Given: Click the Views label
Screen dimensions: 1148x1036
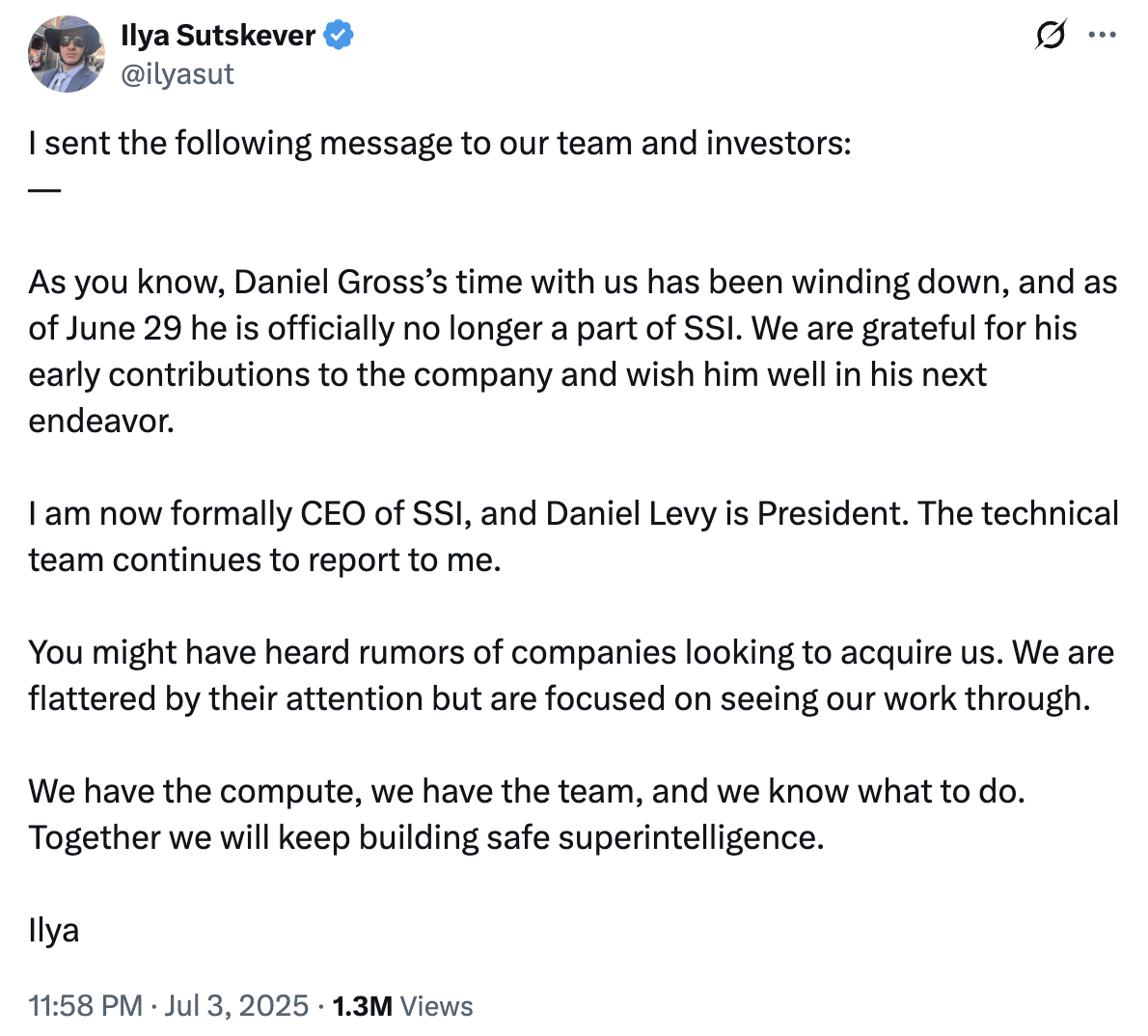Looking at the screenshot, I should (x=436, y=1006).
